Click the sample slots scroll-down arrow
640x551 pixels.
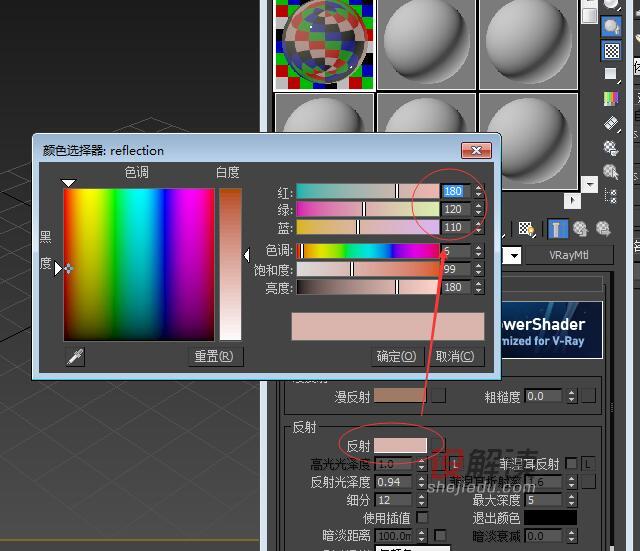tap(590, 184)
